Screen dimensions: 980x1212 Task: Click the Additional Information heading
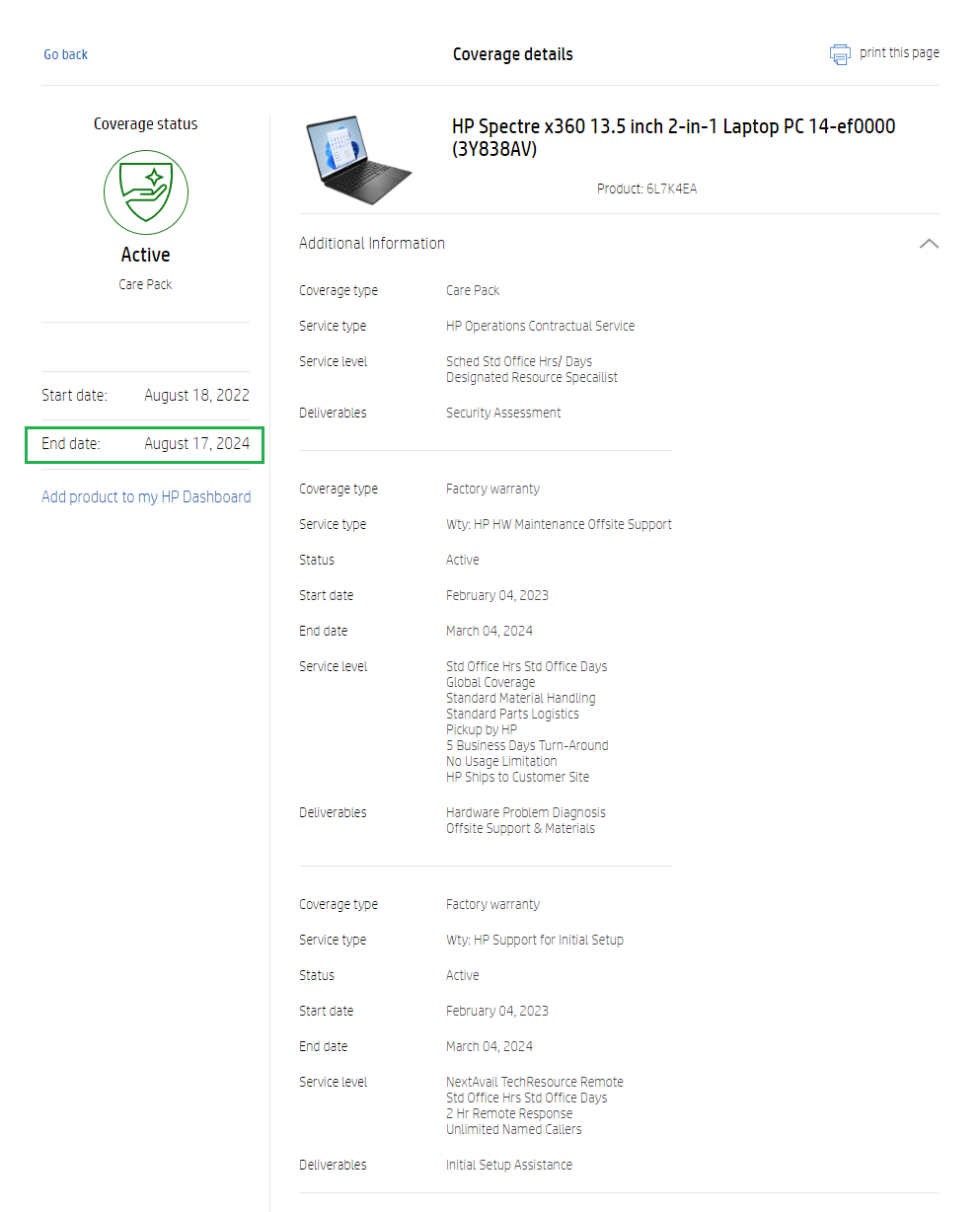372,244
